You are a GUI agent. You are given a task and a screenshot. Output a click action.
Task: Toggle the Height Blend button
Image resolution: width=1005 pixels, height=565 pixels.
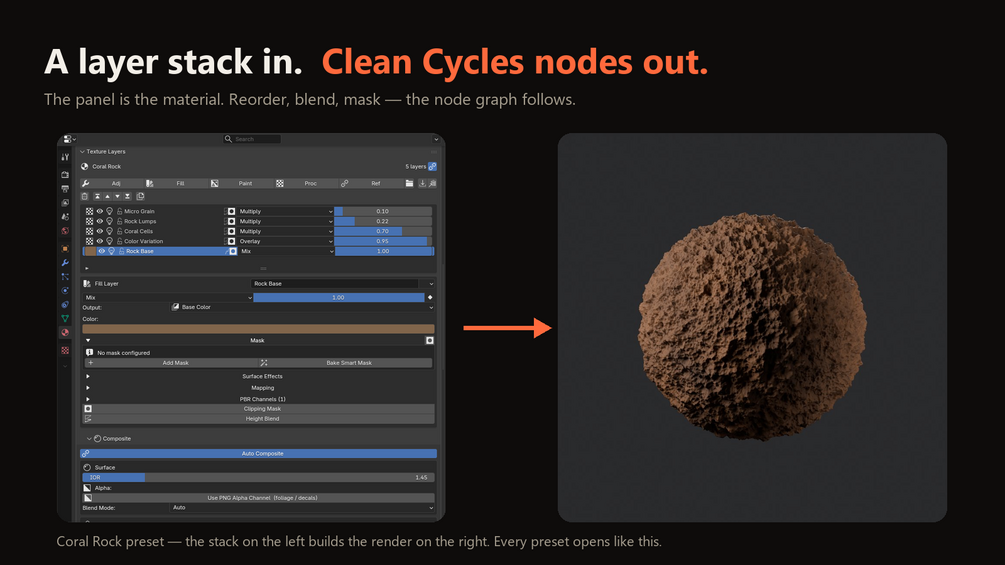pyautogui.click(x=259, y=419)
